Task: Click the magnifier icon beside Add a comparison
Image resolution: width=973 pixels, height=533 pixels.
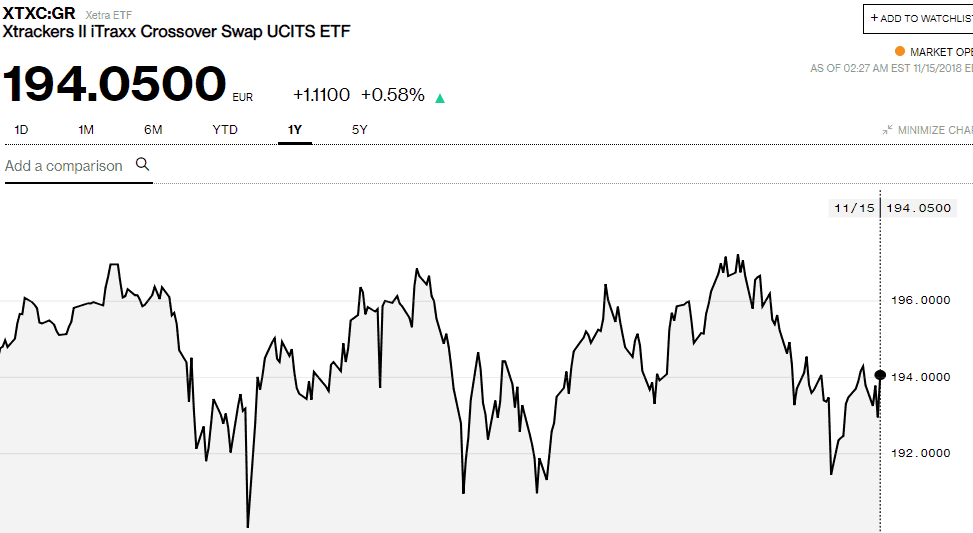Action: tap(142, 164)
